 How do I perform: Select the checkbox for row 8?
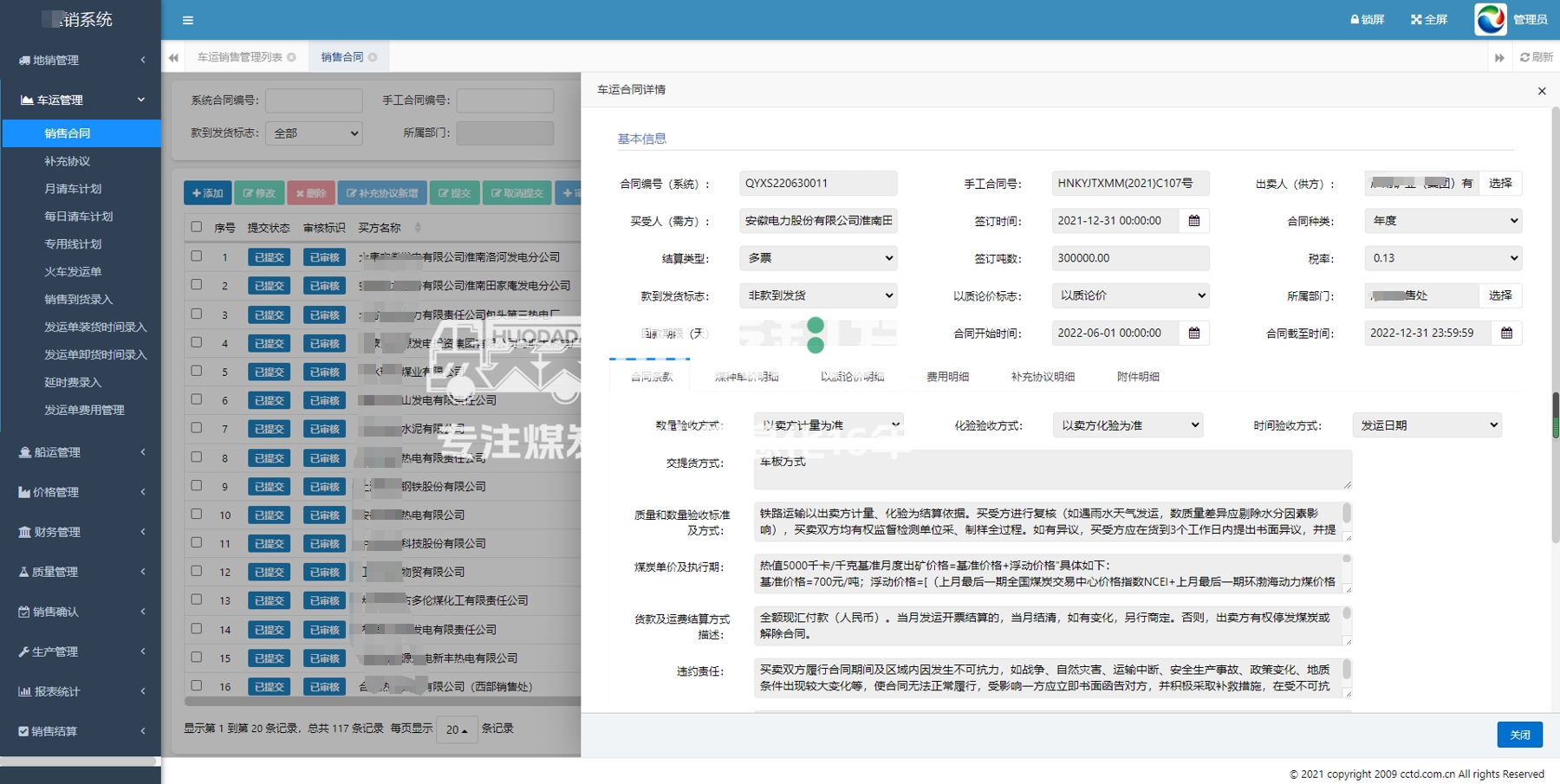[x=197, y=457]
